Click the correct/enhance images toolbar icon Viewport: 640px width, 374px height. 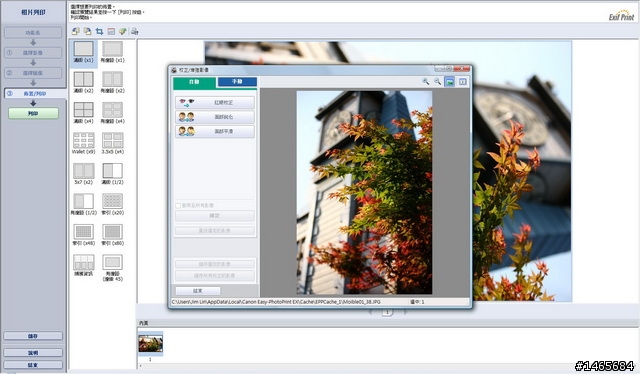122,31
